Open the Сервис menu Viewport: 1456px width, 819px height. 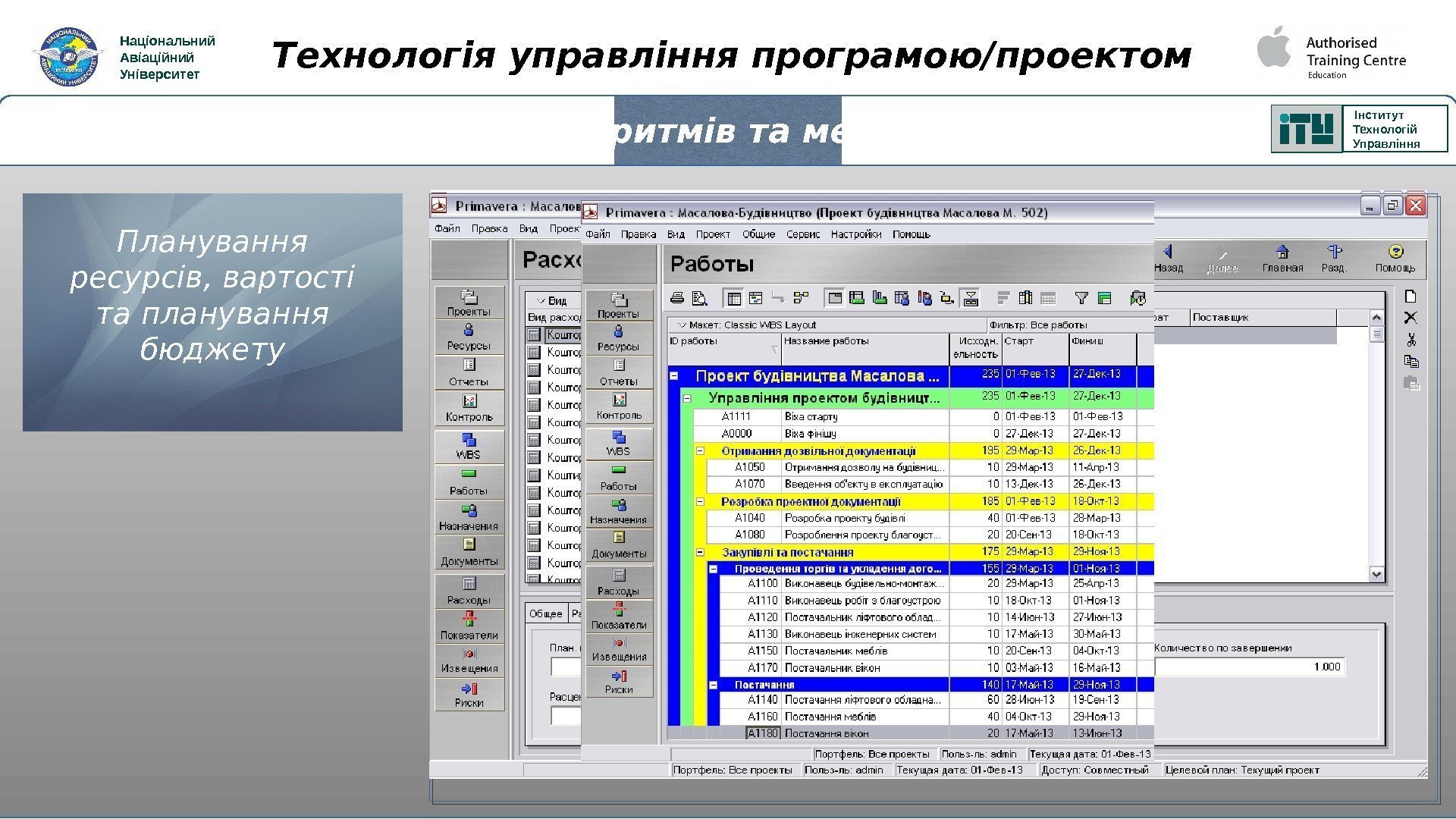802,234
